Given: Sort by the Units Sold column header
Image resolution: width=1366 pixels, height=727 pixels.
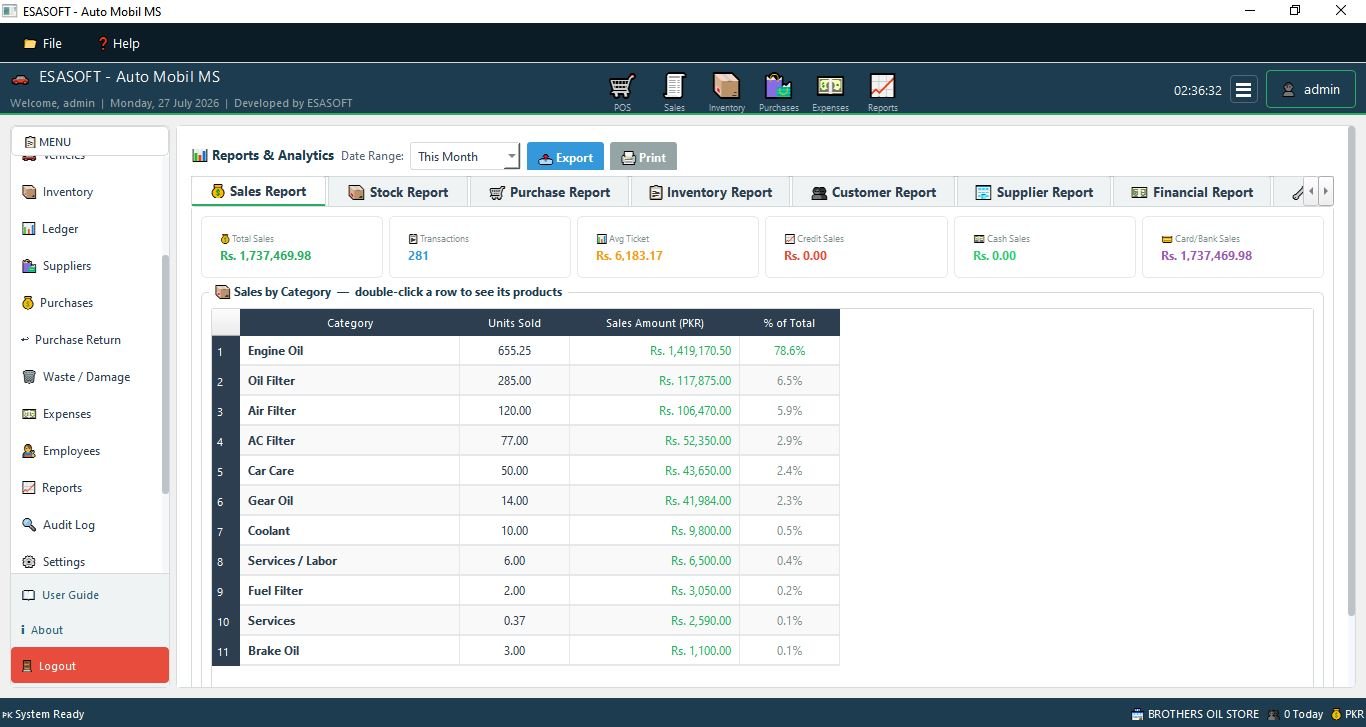Looking at the screenshot, I should click(514, 323).
